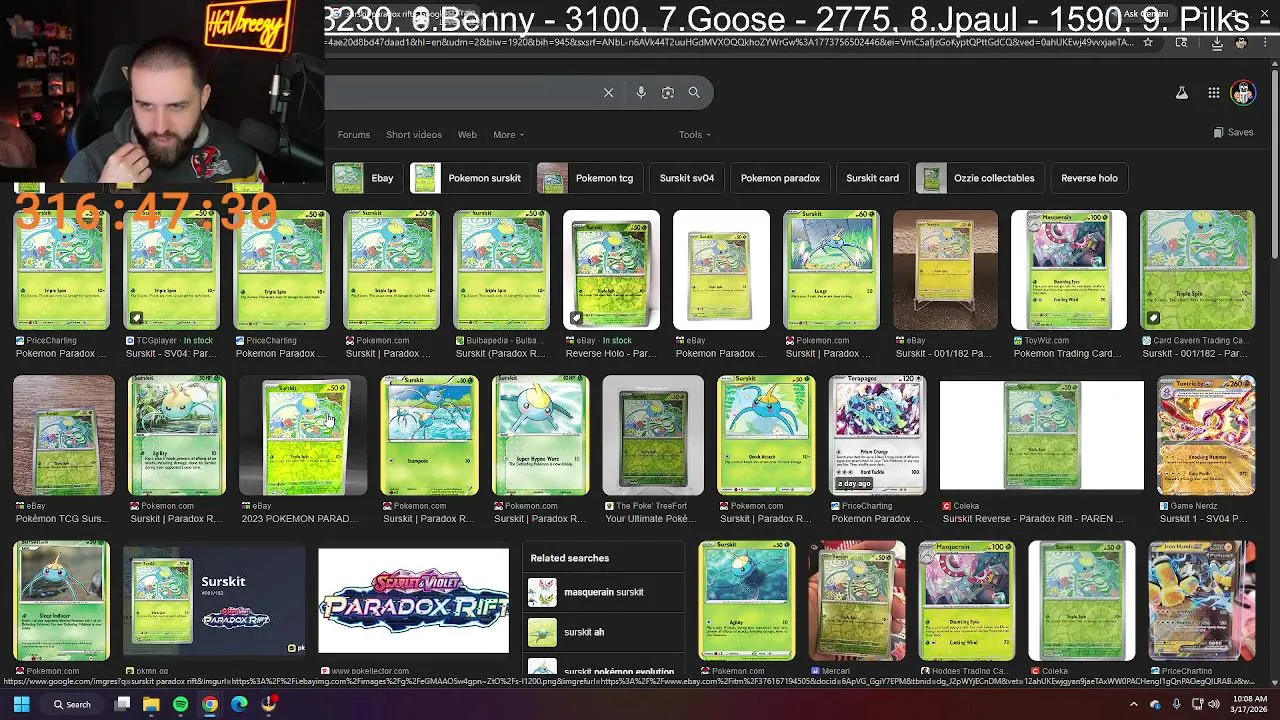This screenshot has width=1280, height=720.
Task: Open Microsoft Edge from the taskbar
Action: tap(239, 704)
